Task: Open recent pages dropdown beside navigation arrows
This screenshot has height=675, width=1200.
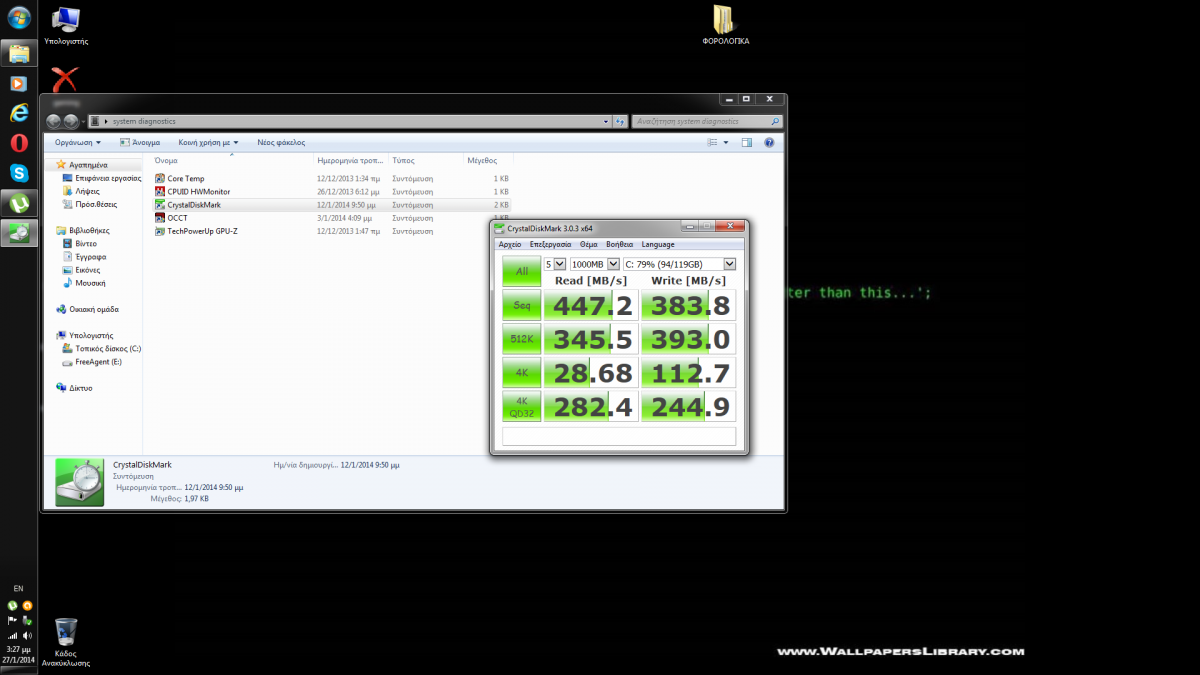Action: (x=84, y=121)
